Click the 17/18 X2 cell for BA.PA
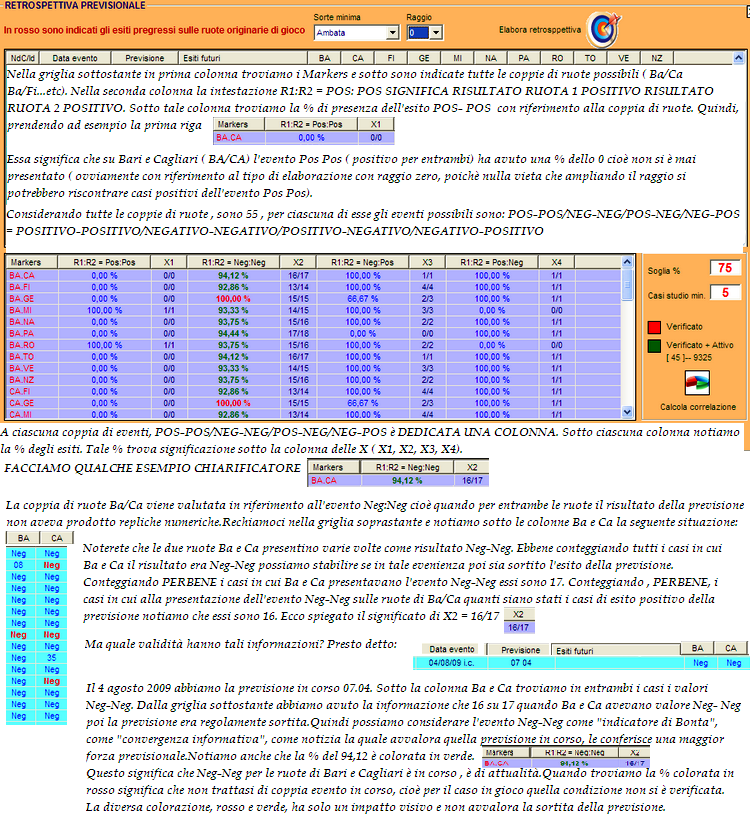The height and width of the screenshot is (840, 750). click(x=298, y=333)
